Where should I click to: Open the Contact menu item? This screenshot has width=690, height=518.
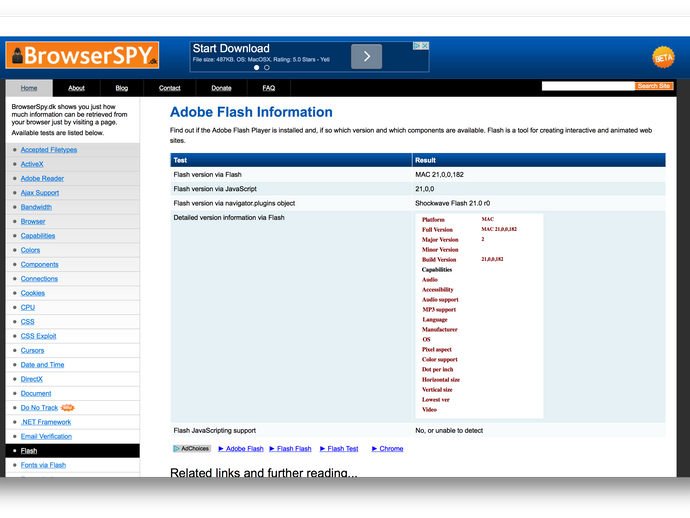pyautogui.click(x=169, y=88)
